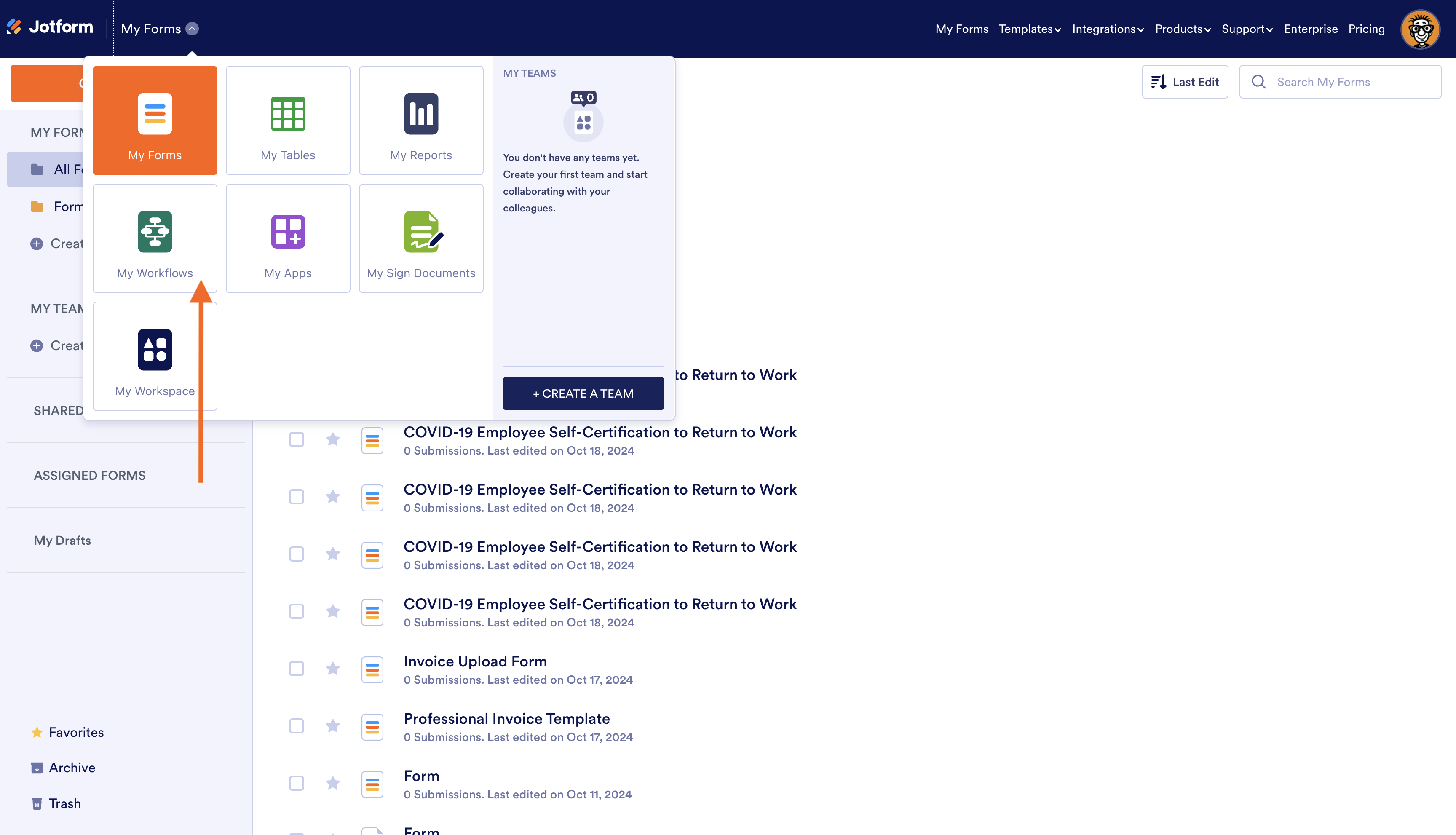Click the search magnifier icon
This screenshot has height=835, width=1456.
pos(1259,82)
